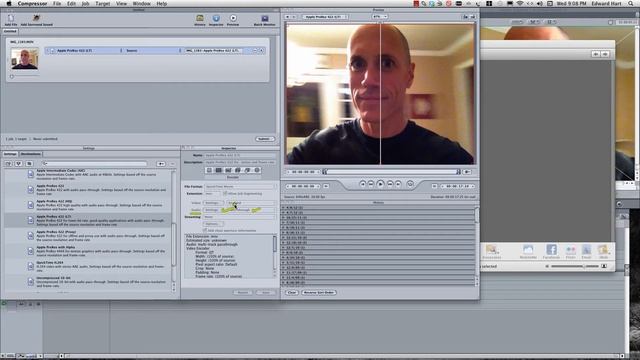Screen dimensions: 640x360
Task: Switch Preview to output-only view button
Action: click(x=473, y=17)
